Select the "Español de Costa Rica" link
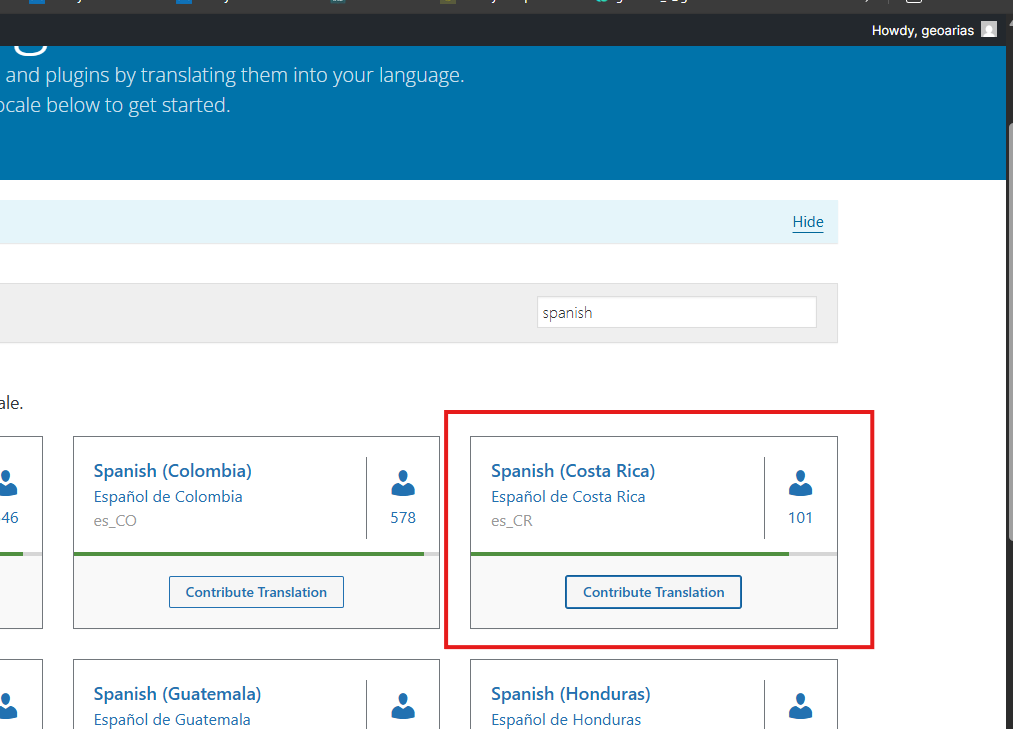 click(568, 497)
